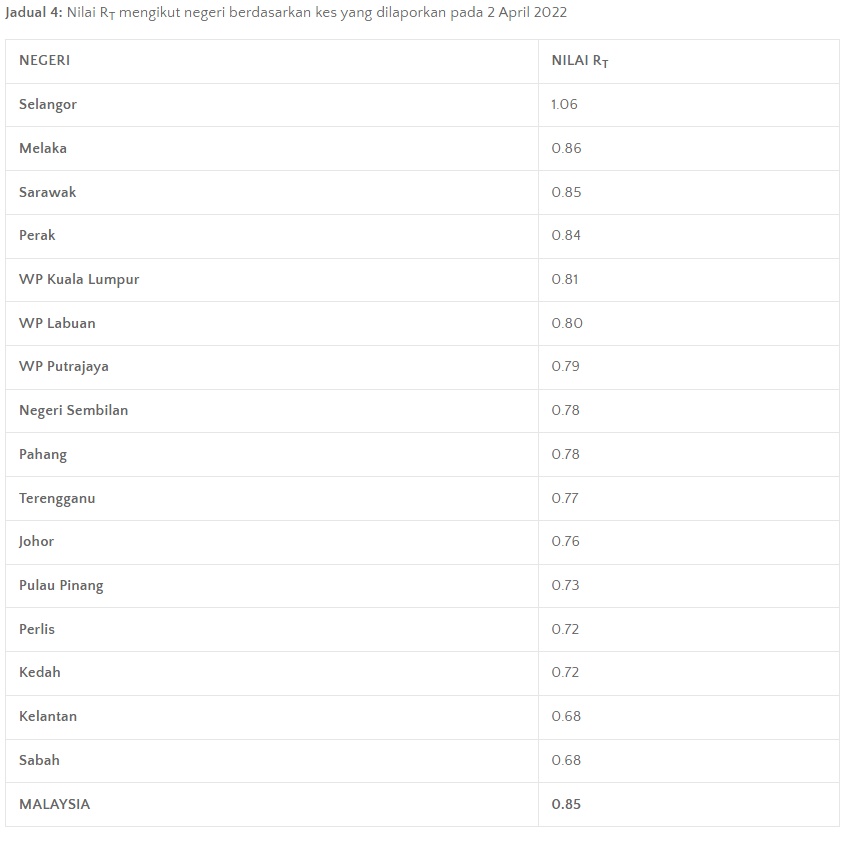Click Kelantan's RT value 0.68
Viewport: 845px width, 848px height.
click(566, 717)
